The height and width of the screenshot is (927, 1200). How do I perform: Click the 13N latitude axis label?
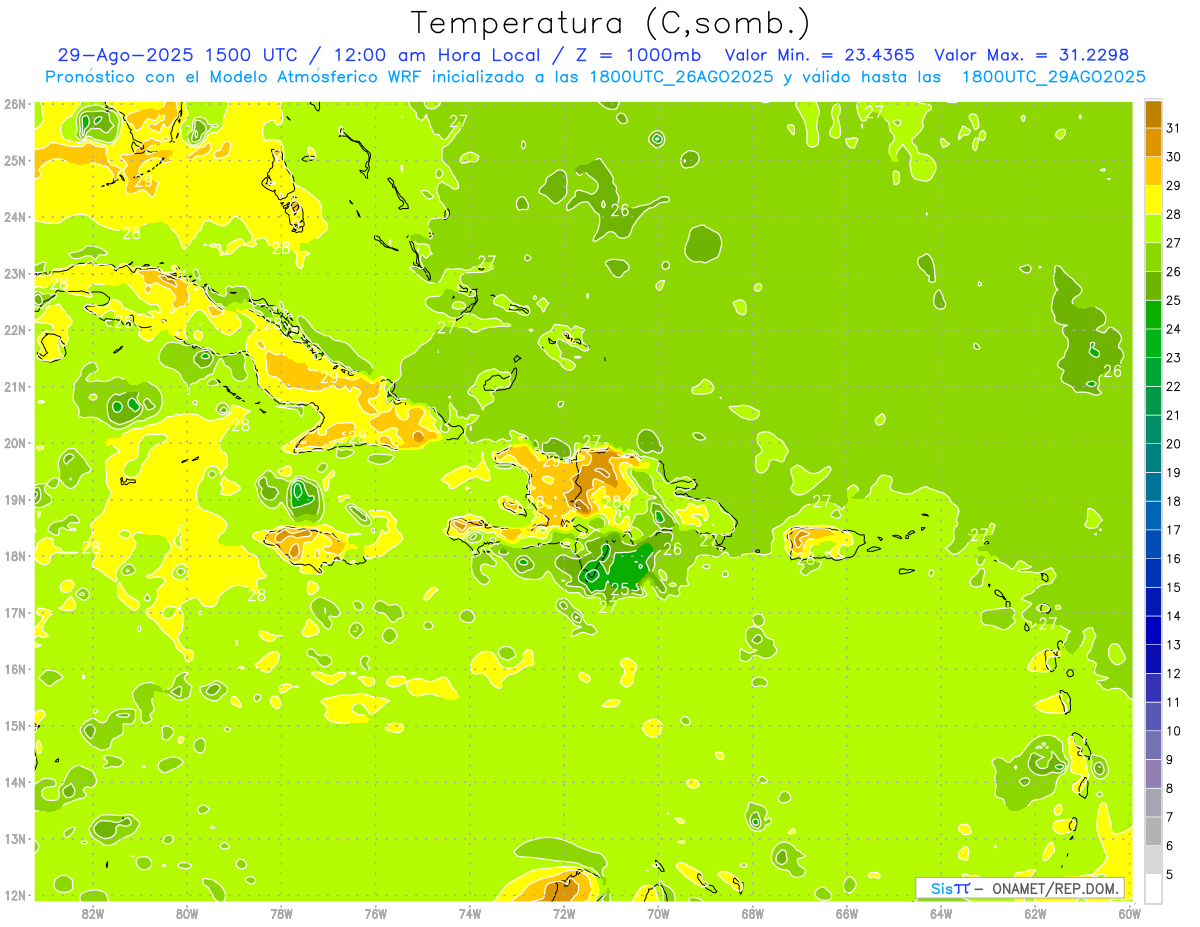[x=14, y=838]
